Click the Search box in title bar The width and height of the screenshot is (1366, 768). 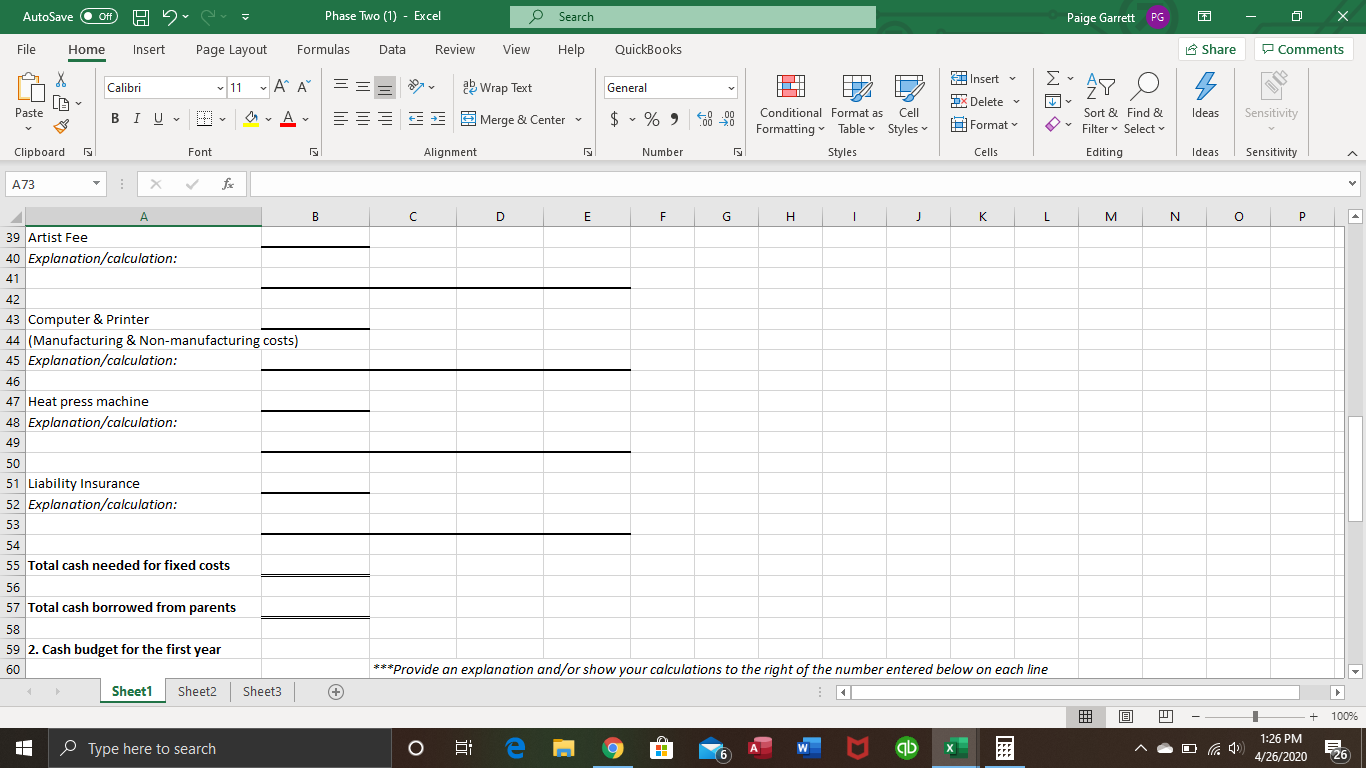point(692,17)
